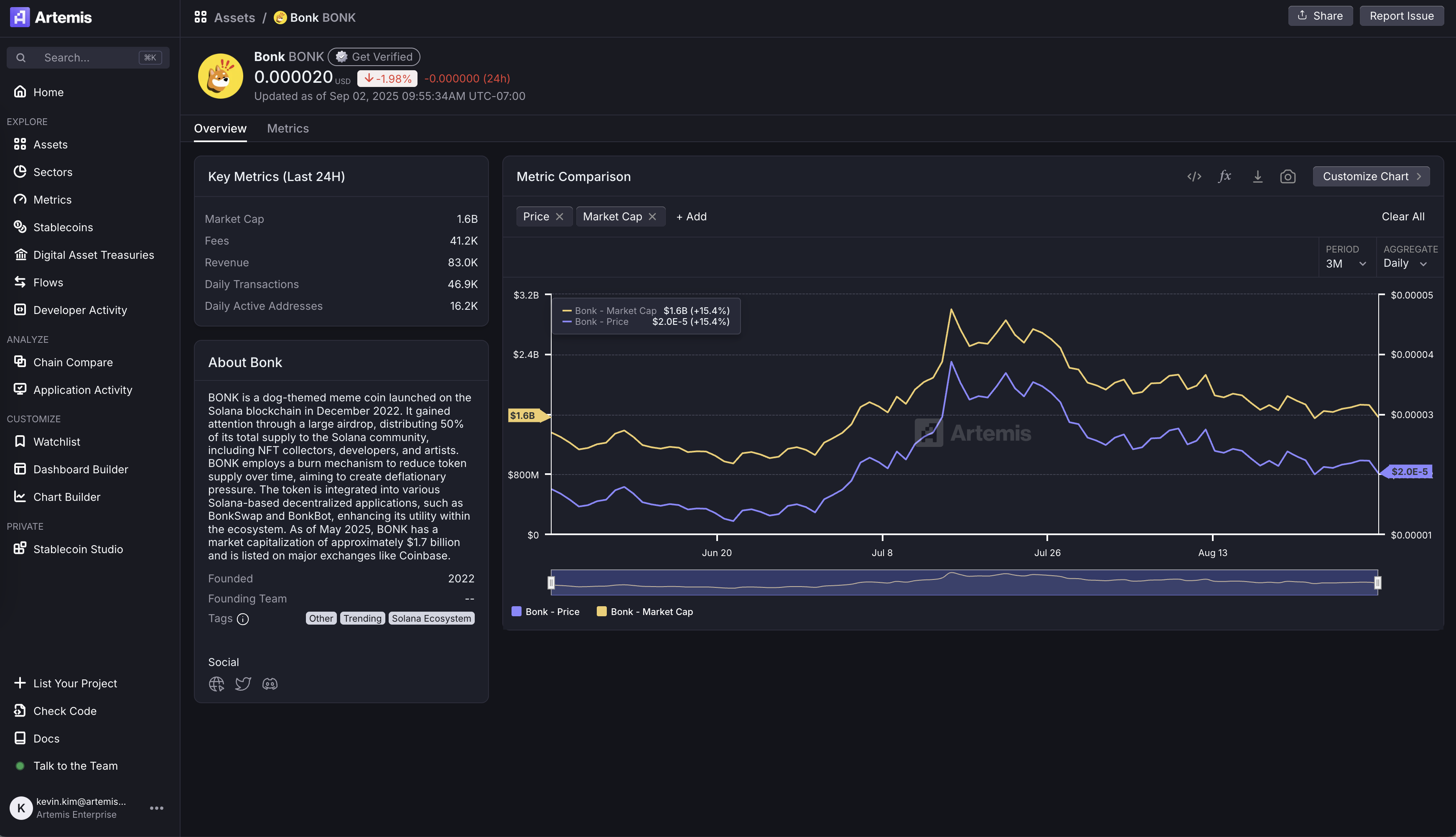The height and width of the screenshot is (837, 1456).
Task: Click the Artemis logo icon
Action: pyautogui.click(x=20, y=17)
